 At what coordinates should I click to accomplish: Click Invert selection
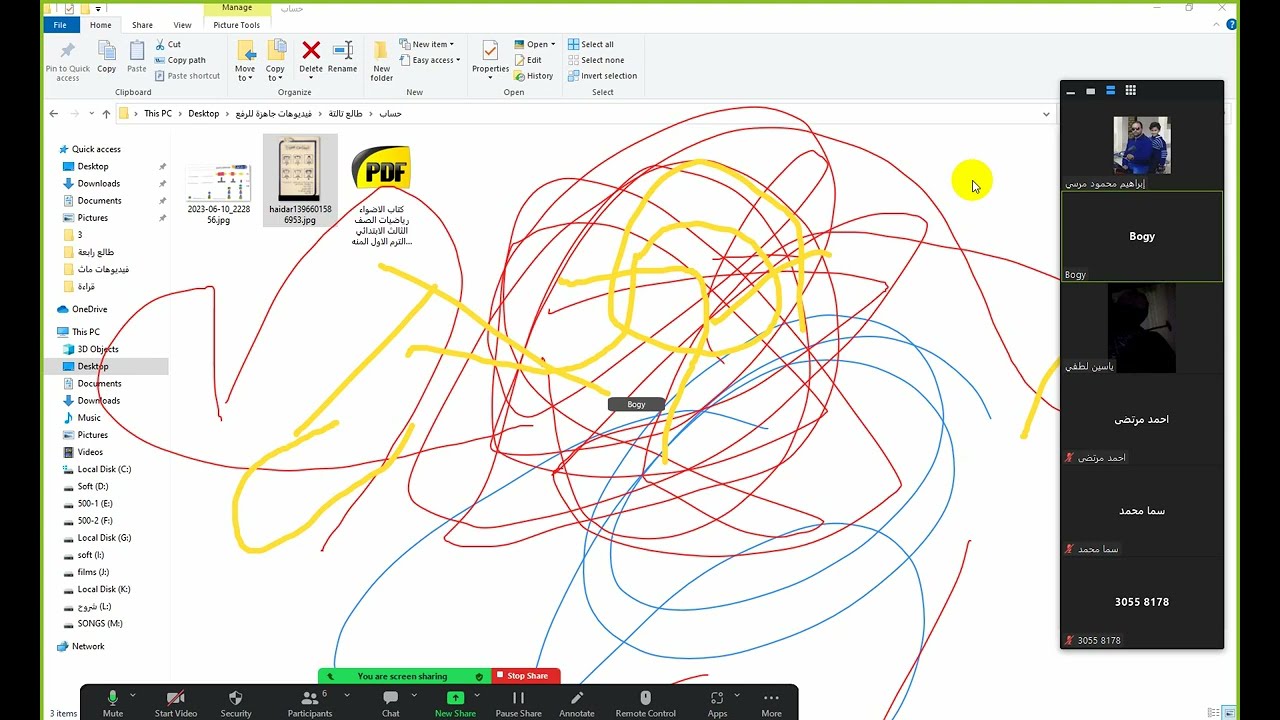pyautogui.click(x=602, y=76)
